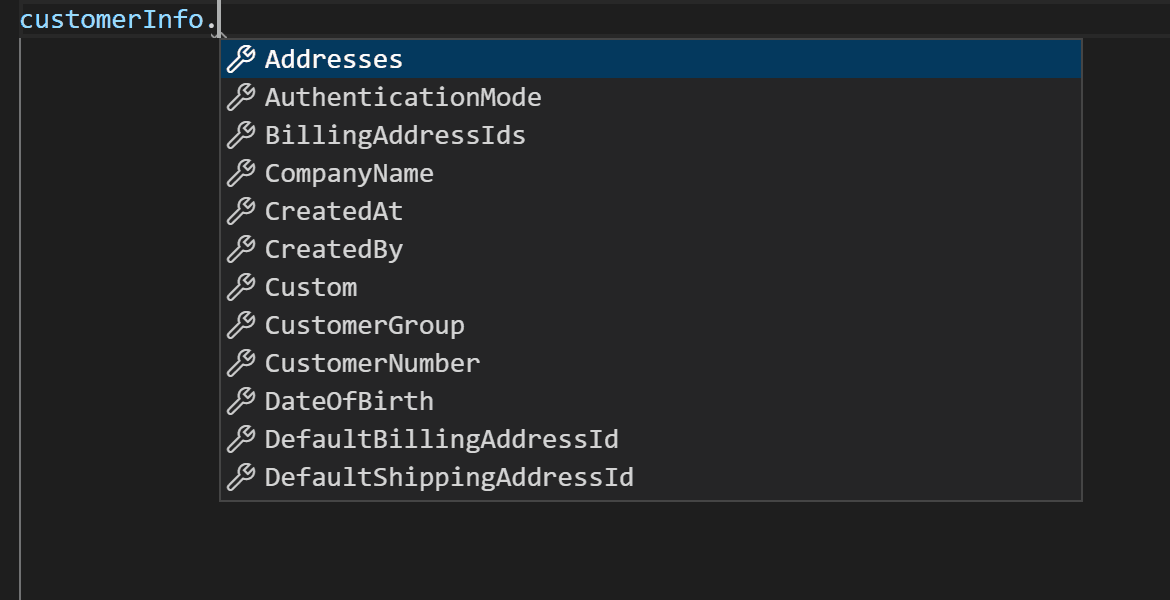The height and width of the screenshot is (600, 1170).
Task: Choose the CreatedBy property suggestion
Action: 334,249
